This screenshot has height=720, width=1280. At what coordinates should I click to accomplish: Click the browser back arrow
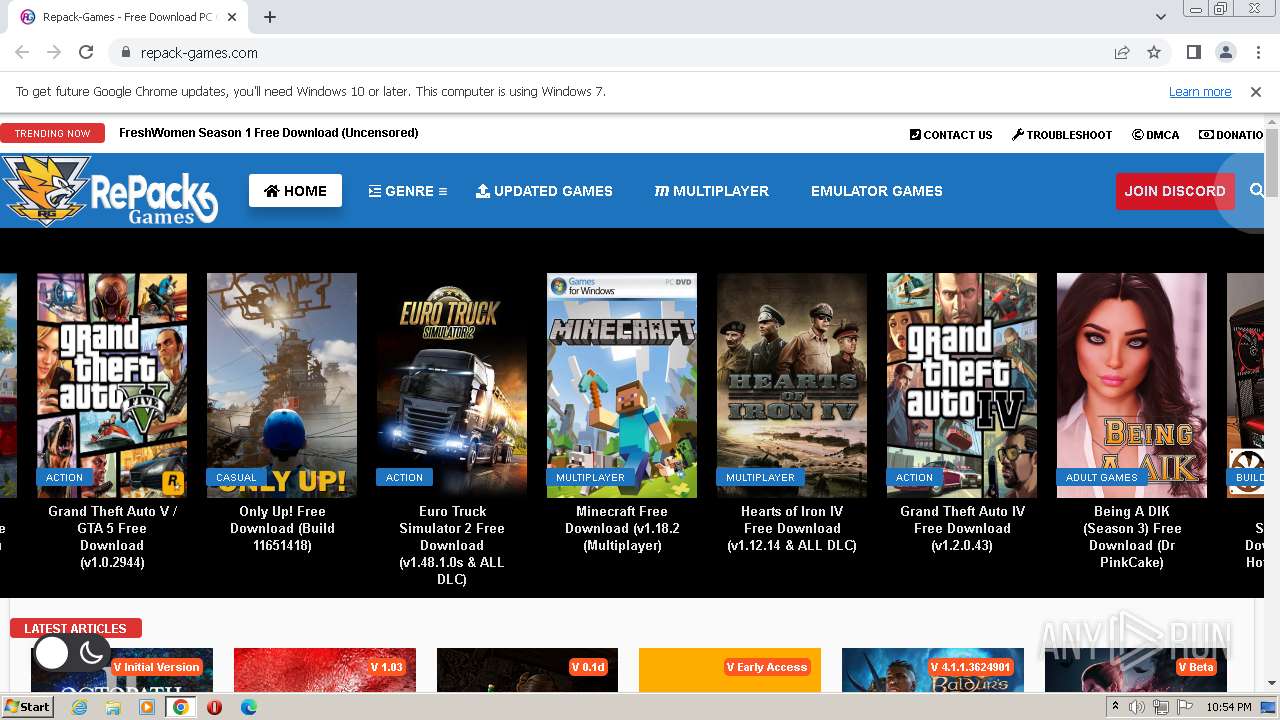pos(22,52)
